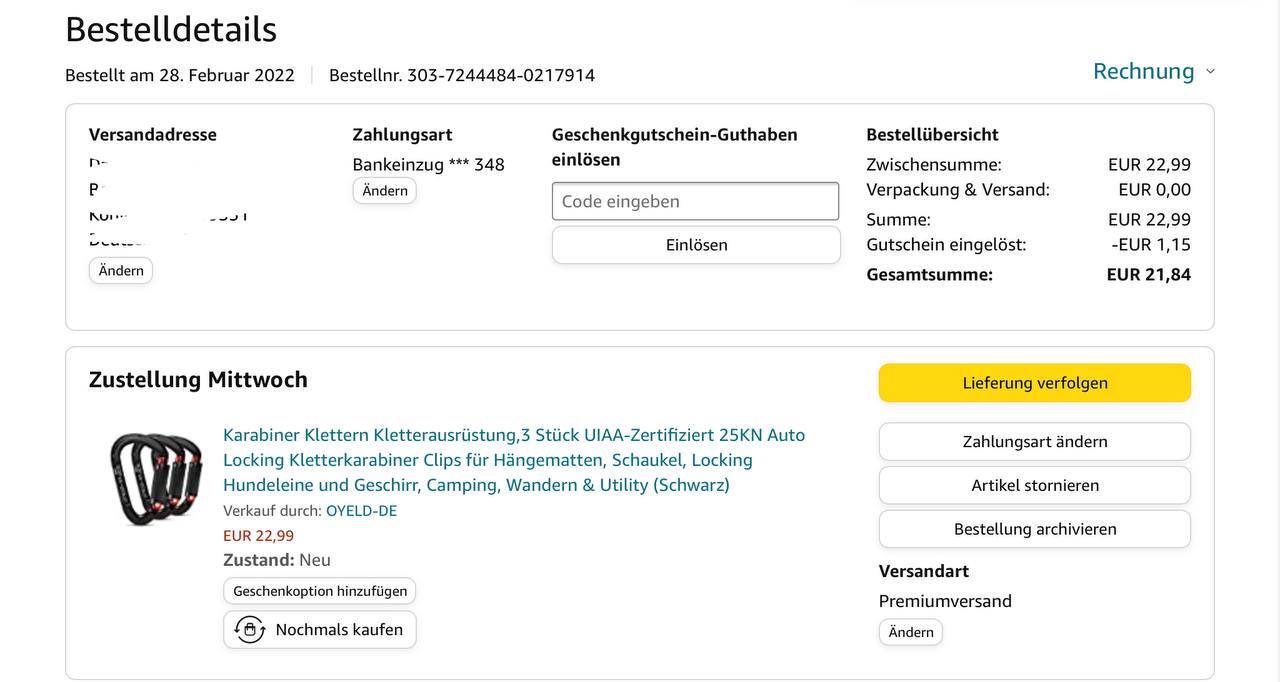Click the Zustellung Mittwoch delivery heading
This screenshot has width=1280, height=682.
198,380
